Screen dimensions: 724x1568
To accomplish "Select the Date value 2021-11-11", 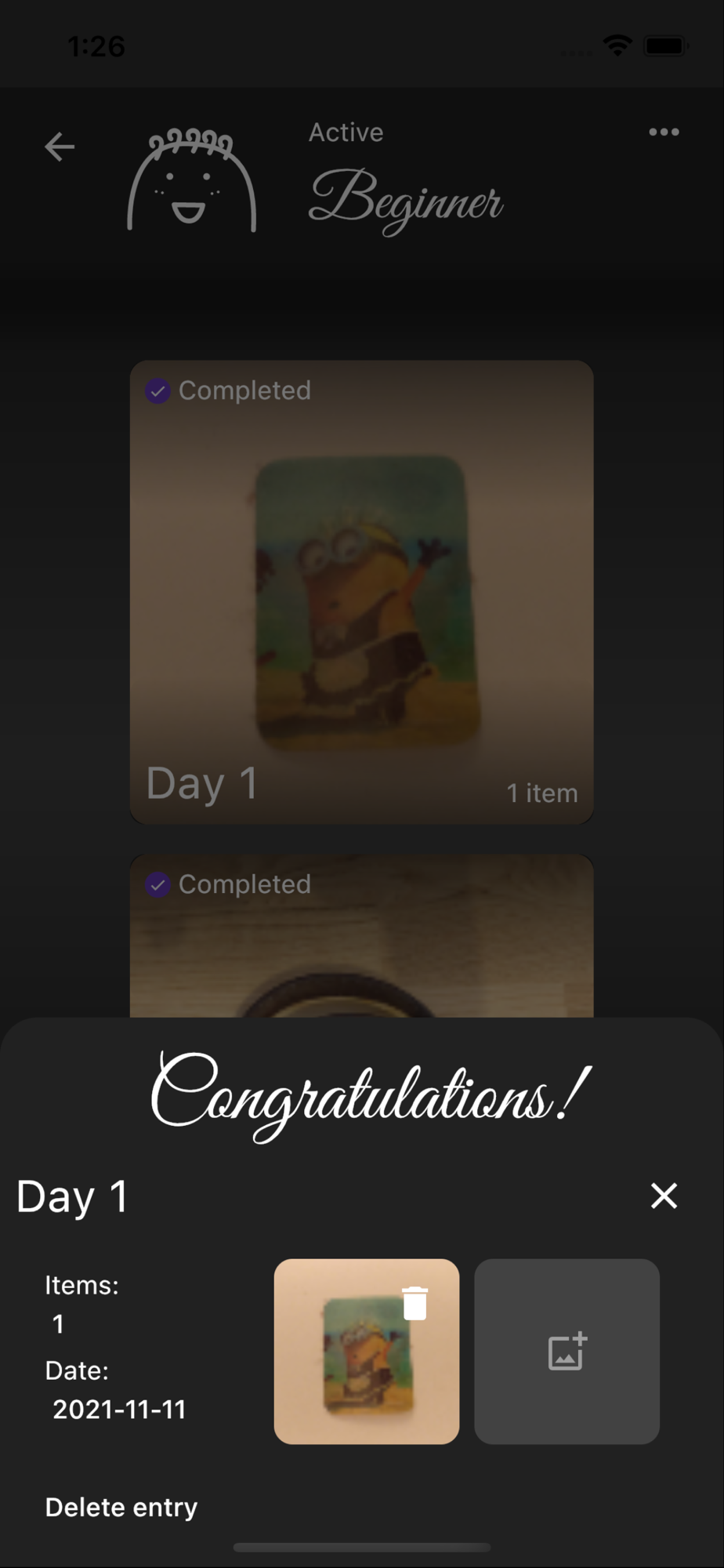I will 119,1409.
